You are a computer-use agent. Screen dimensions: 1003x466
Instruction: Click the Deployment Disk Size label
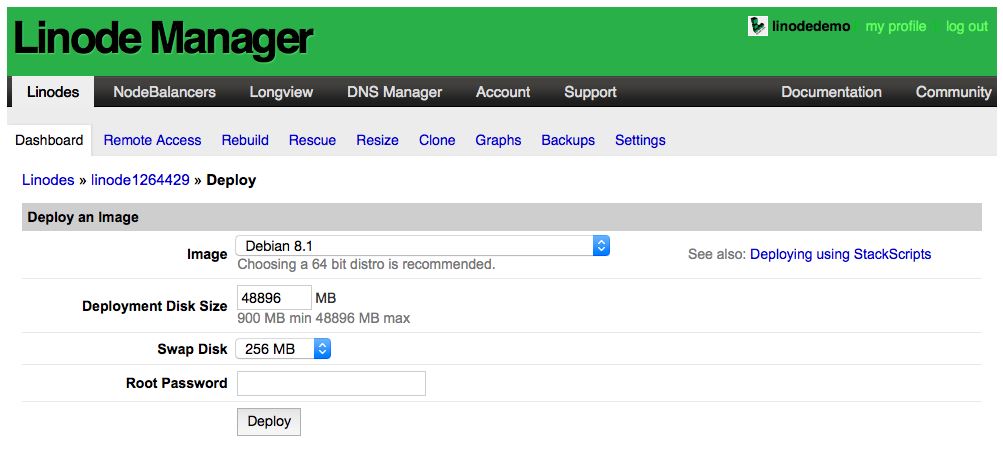click(x=155, y=306)
